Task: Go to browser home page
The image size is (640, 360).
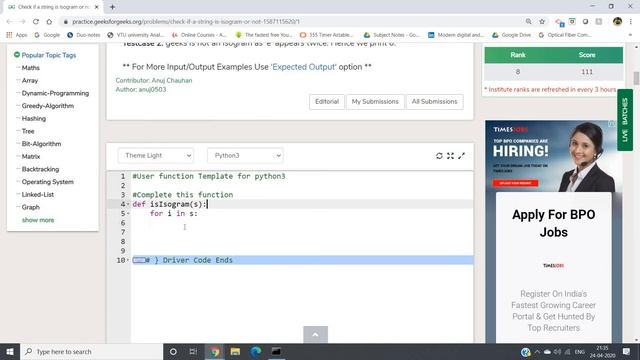Action: pos(49,22)
